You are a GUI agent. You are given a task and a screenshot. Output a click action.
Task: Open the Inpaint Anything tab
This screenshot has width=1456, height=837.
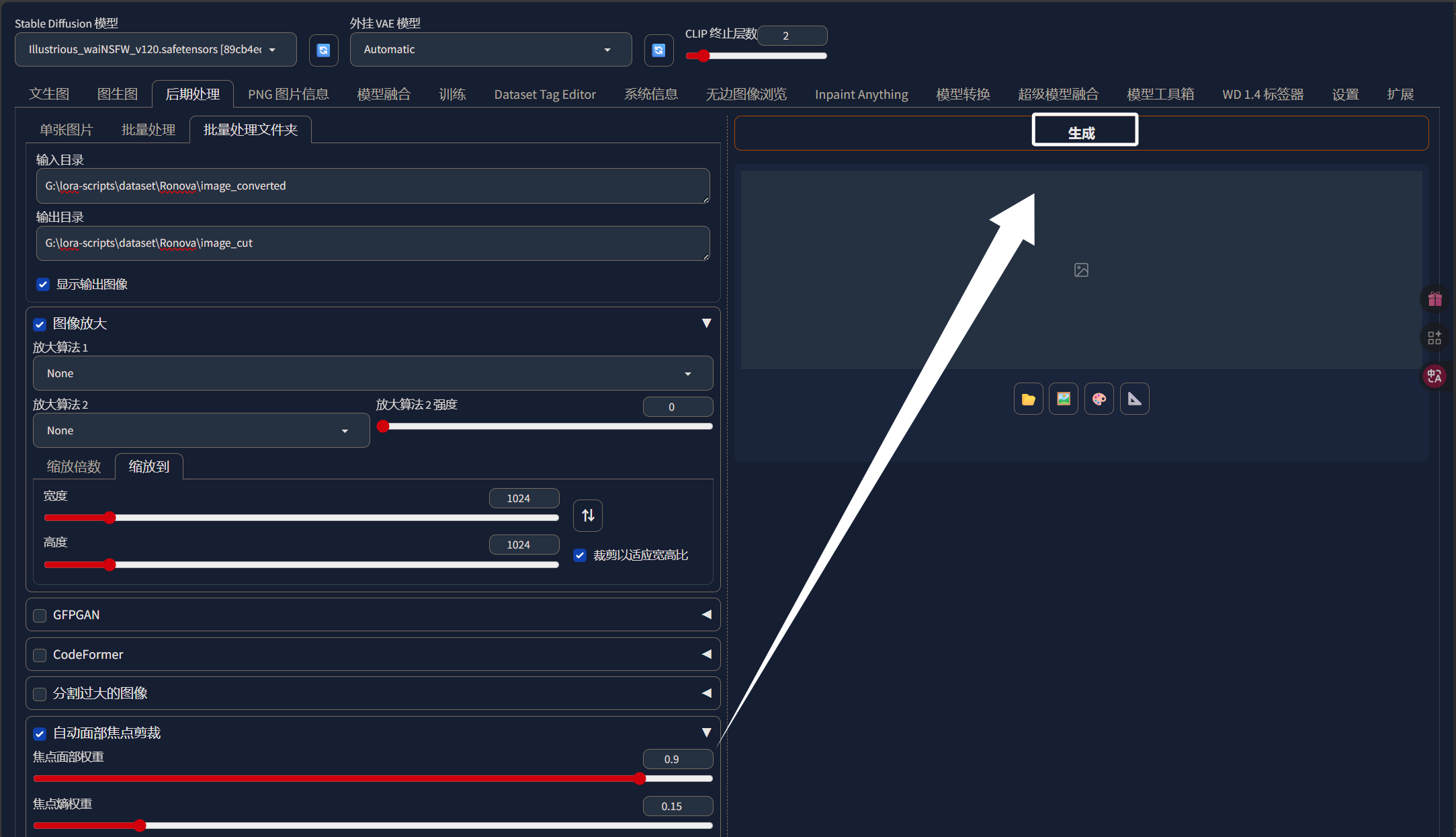[x=861, y=94]
